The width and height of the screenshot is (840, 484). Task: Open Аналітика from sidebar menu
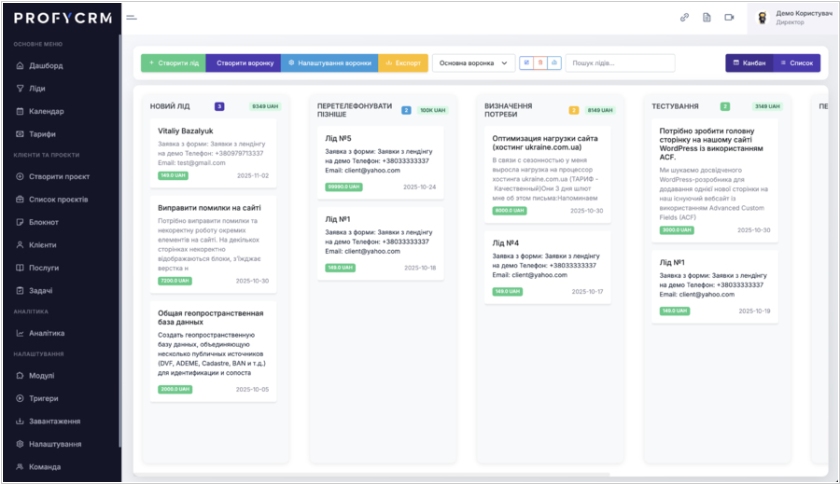click(46, 333)
